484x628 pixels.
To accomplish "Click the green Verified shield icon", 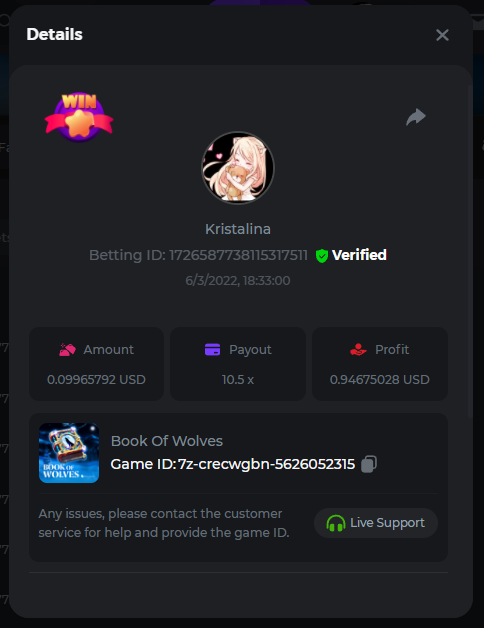I will pyautogui.click(x=322, y=256).
